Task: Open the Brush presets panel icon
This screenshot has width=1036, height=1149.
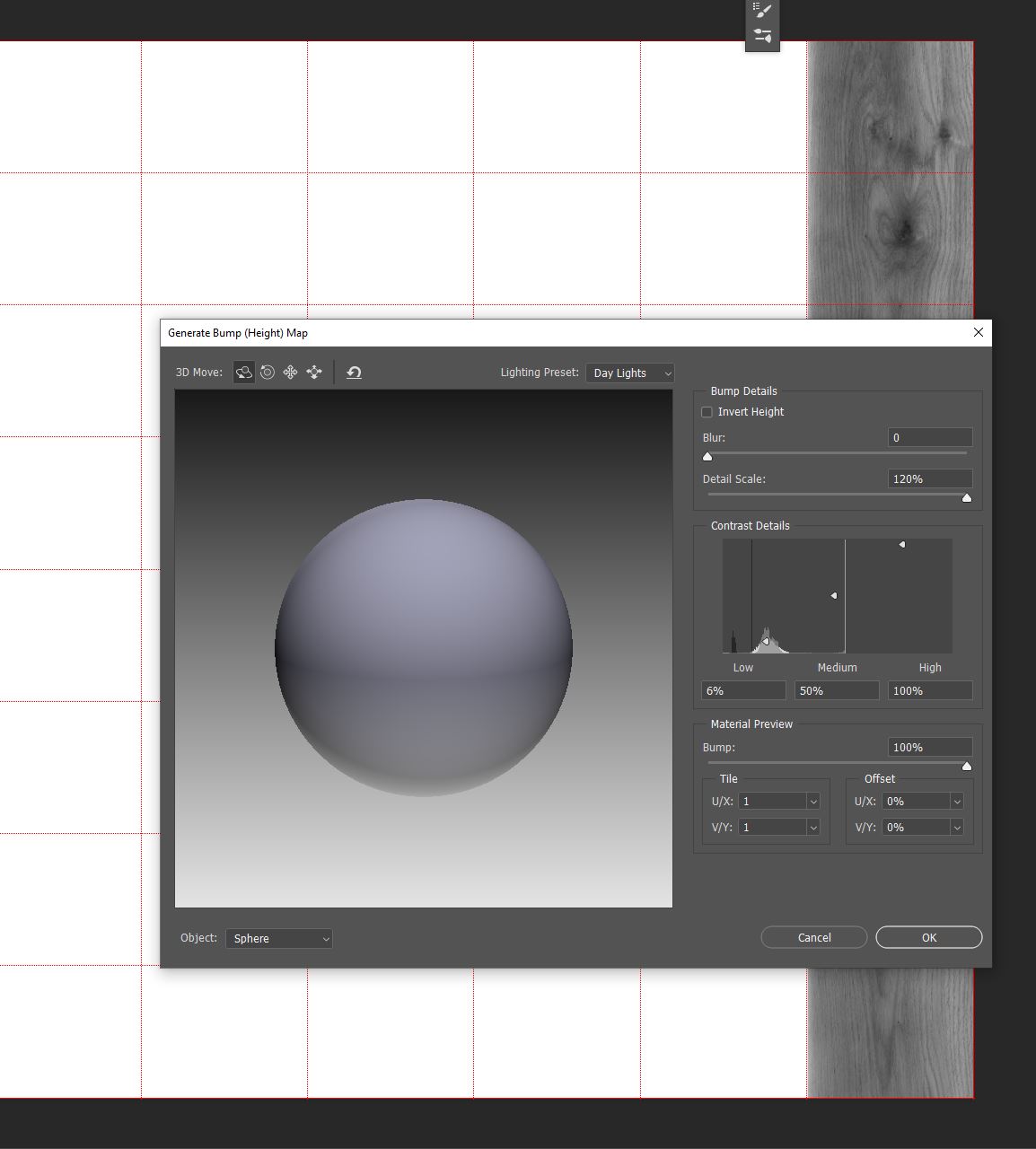Action: click(762, 12)
